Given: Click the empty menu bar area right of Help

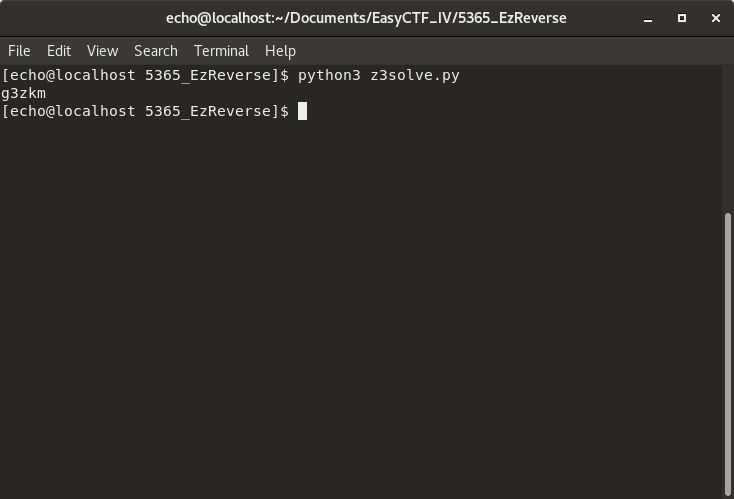Looking at the screenshot, I should [x=500, y=51].
